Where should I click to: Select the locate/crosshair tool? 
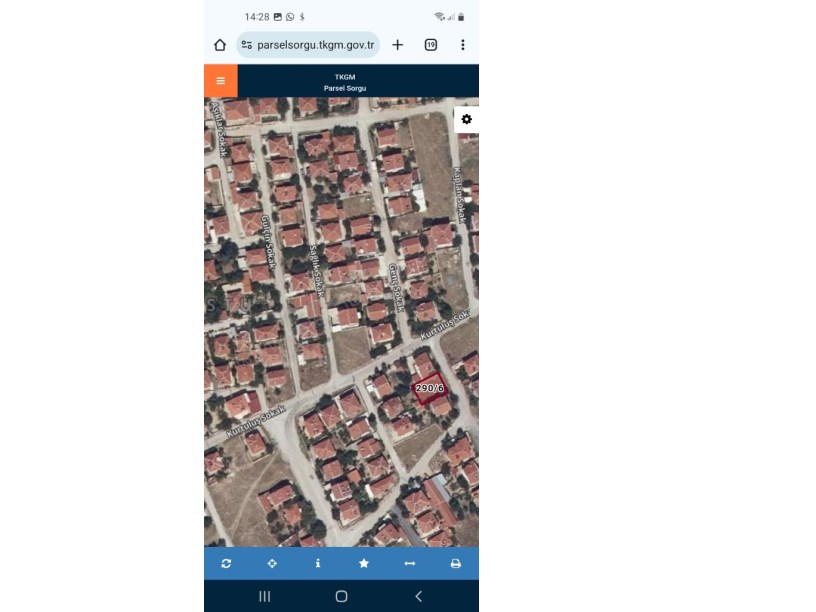(x=272, y=563)
